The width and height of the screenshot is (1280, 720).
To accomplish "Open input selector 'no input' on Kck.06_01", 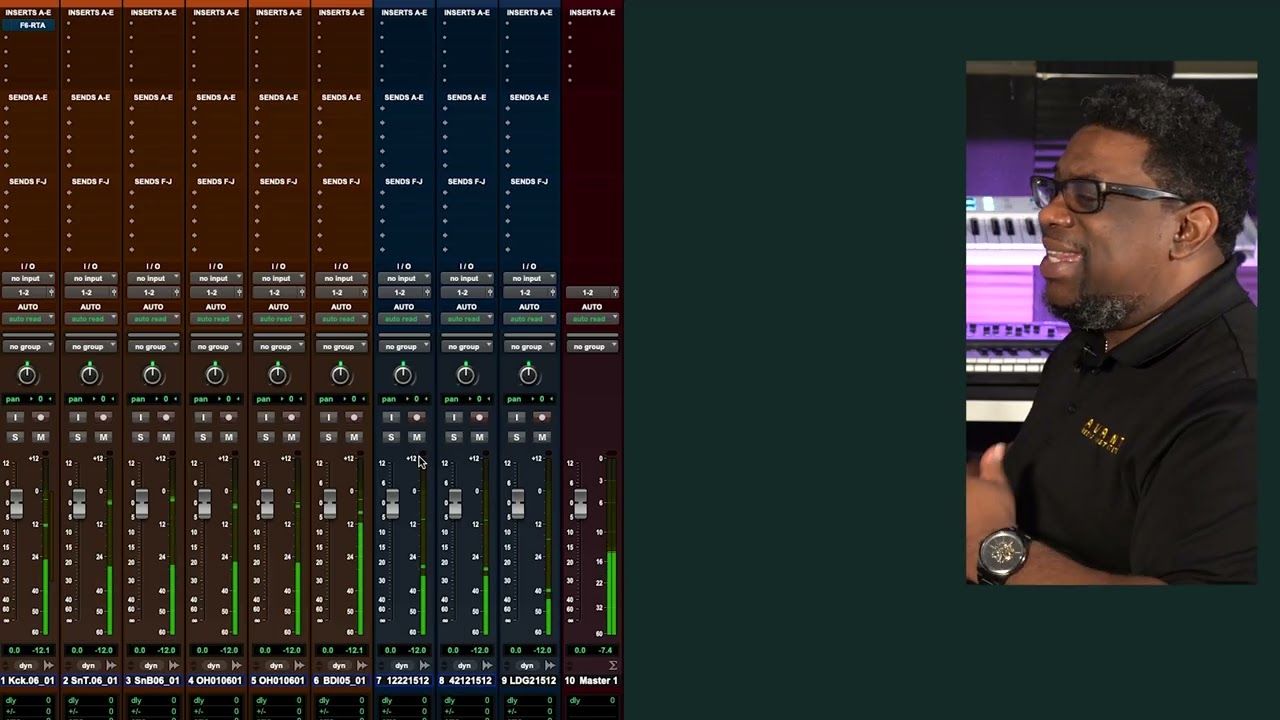I will click(28, 278).
